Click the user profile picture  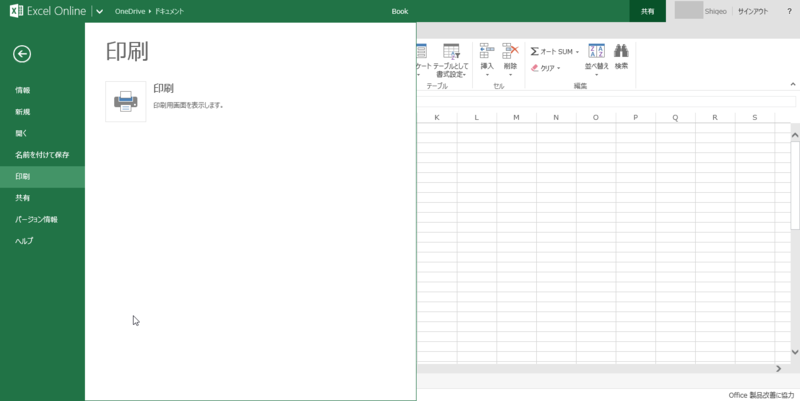tap(689, 10)
